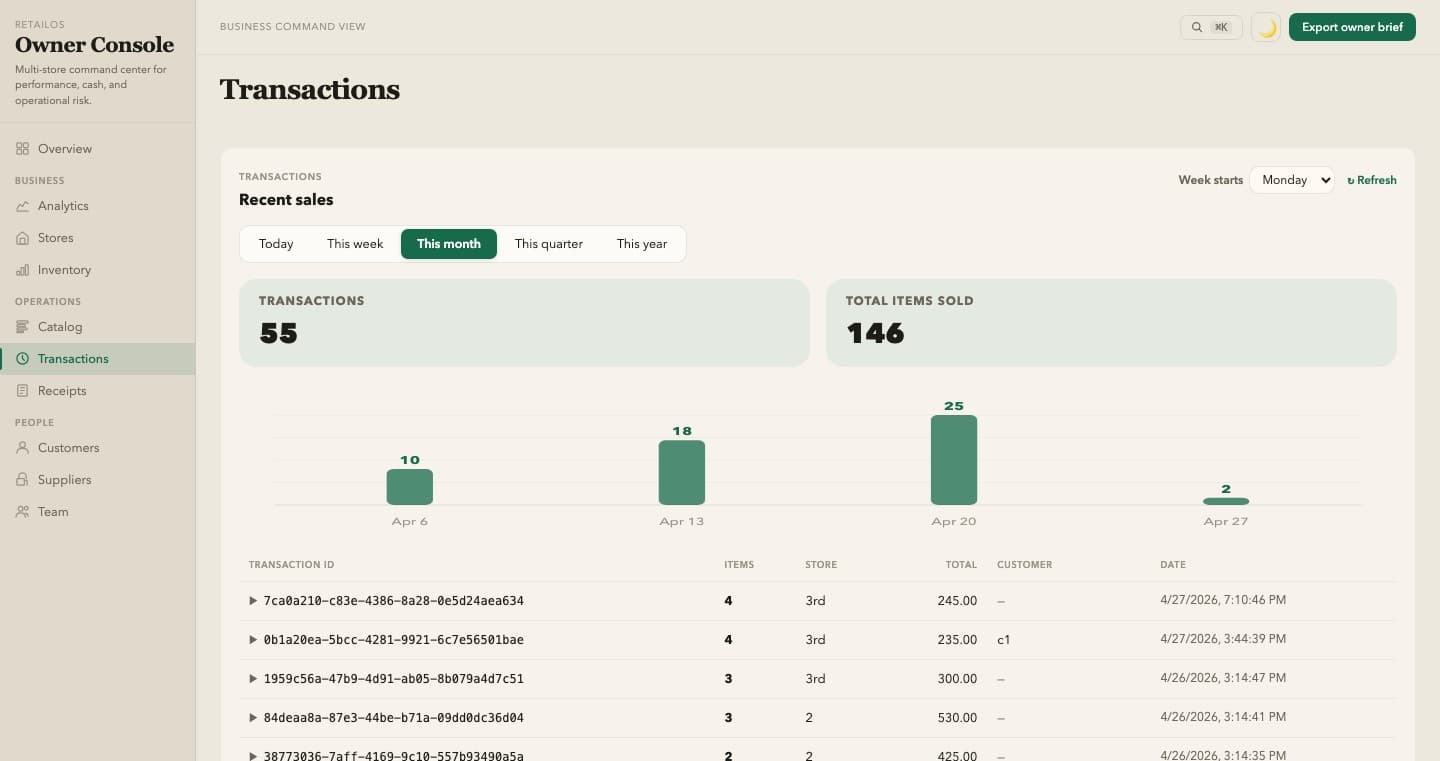The width and height of the screenshot is (1440, 761).
Task: Click the Catalog list icon
Action: 22,327
